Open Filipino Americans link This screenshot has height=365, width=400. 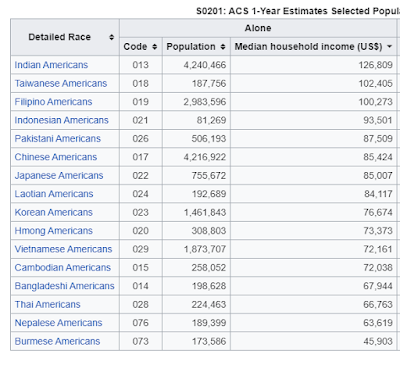click(53, 102)
